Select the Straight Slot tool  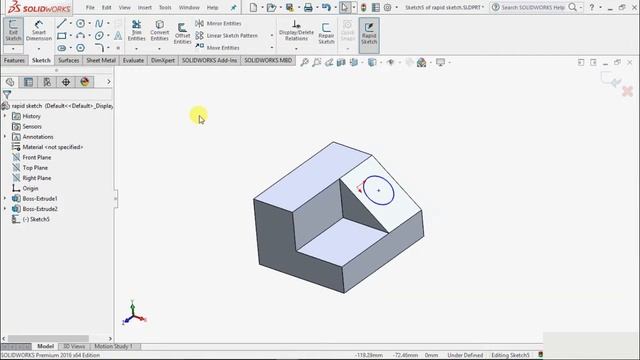pyautogui.click(x=62, y=48)
